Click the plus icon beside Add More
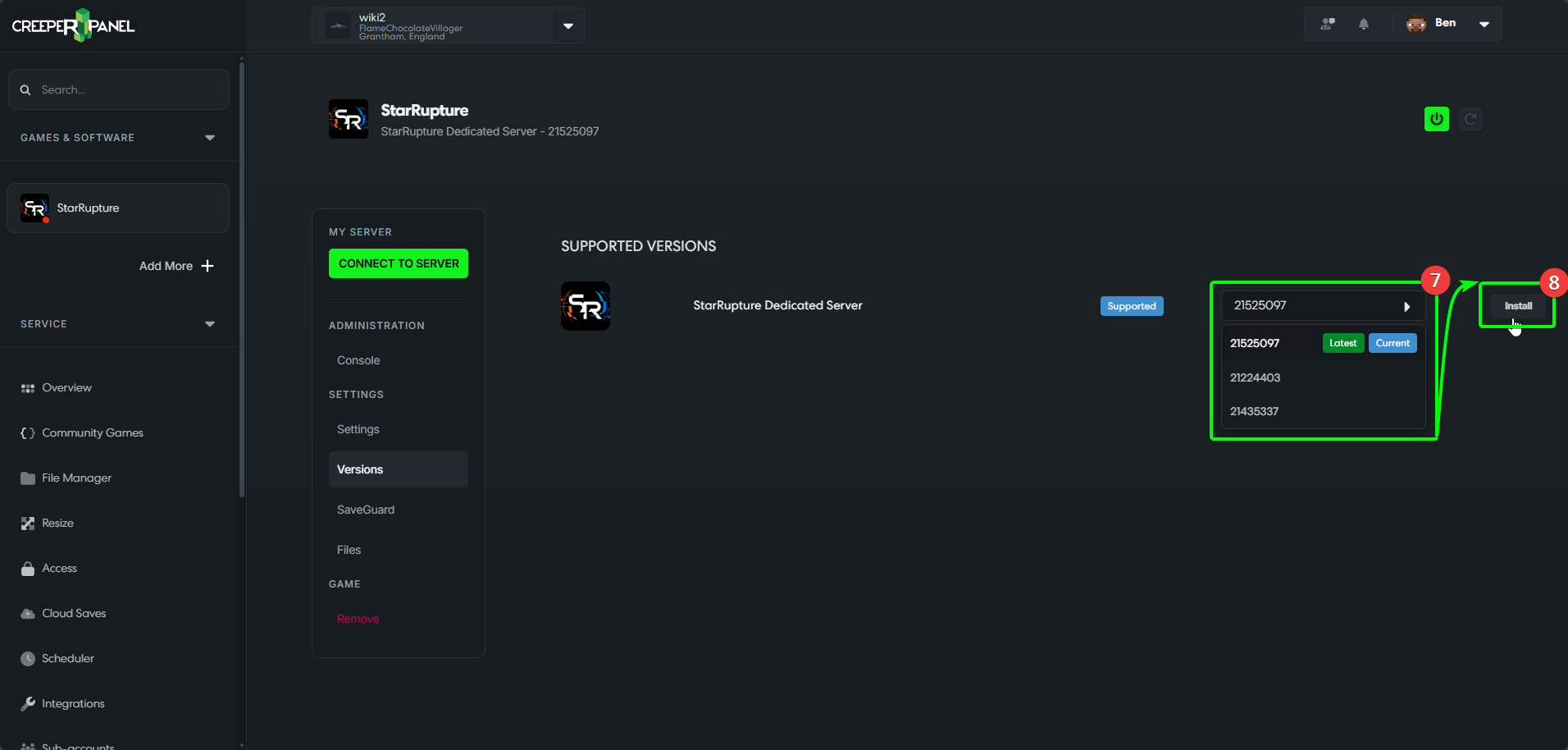The height and width of the screenshot is (750, 1568). 207,266
